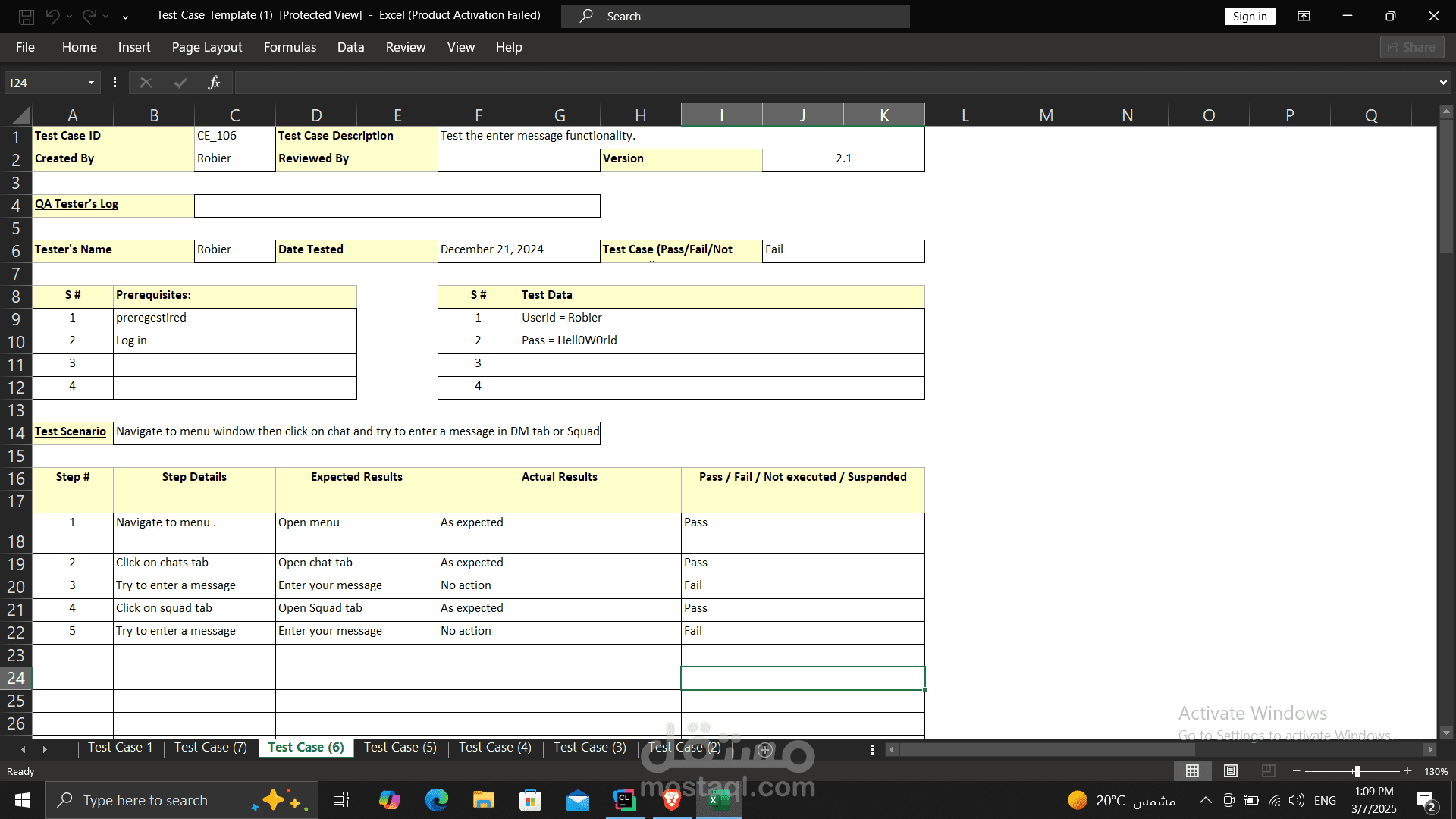Click the zoom slider handle

point(1357,771)
